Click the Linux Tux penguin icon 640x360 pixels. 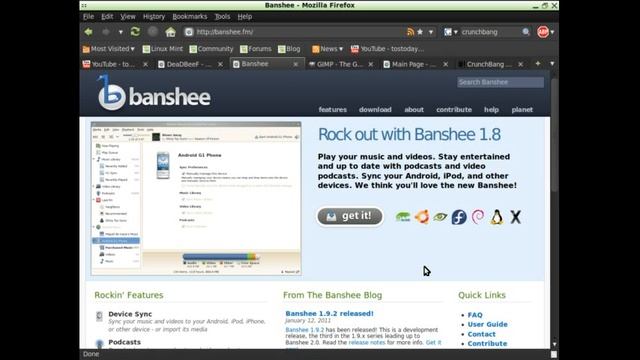(x=497, y=217)
